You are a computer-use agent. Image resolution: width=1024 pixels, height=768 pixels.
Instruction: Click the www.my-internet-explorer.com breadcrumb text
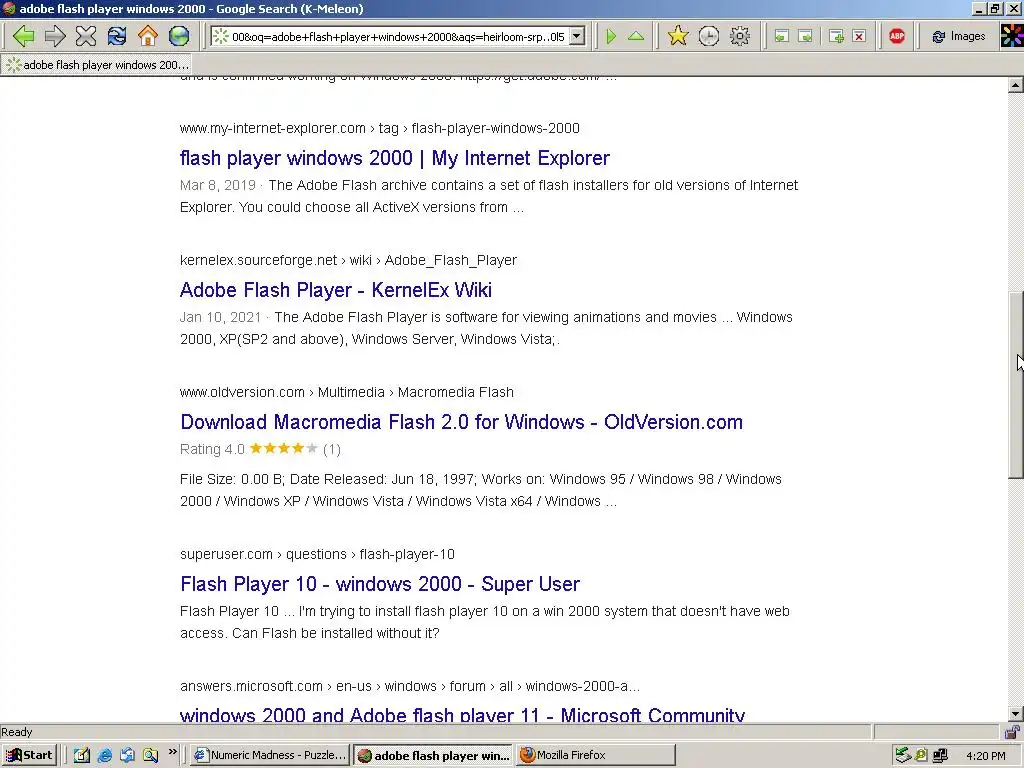click(x=272, y=128)
